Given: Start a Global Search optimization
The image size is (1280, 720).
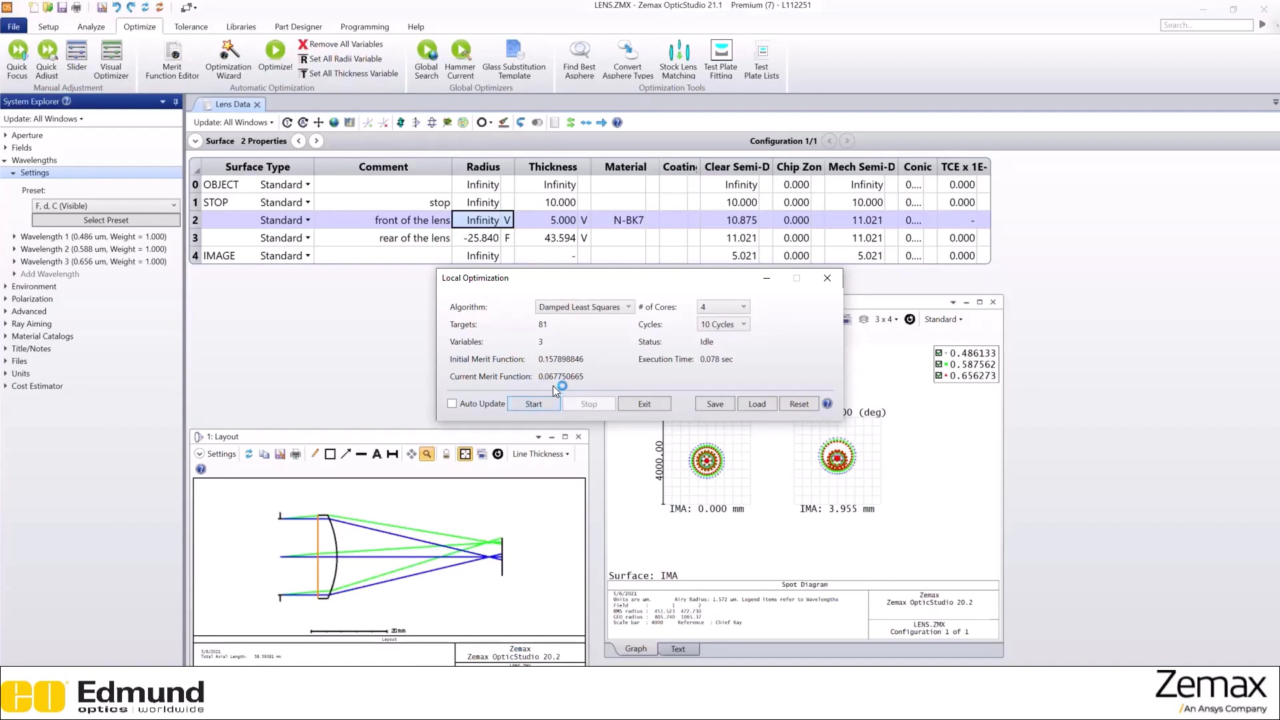Looking at the screenshot, I should coord(426,60).
